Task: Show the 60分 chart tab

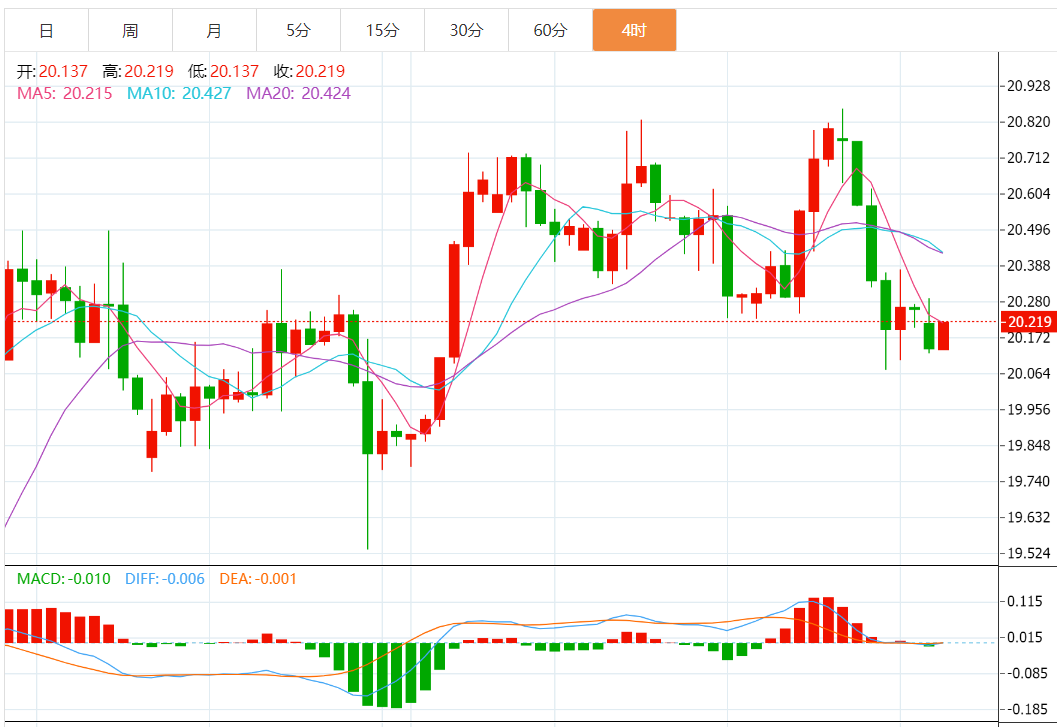Action: click(x=550, y=31)
